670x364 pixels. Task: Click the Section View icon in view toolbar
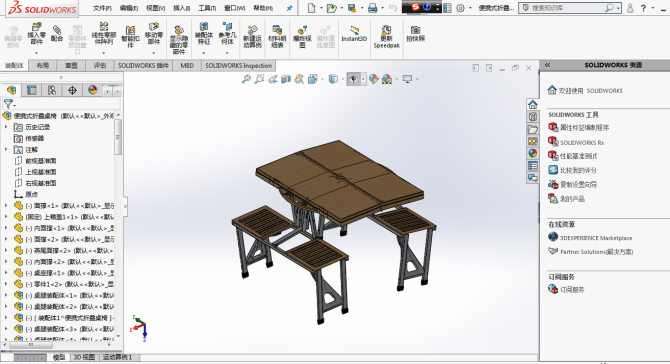pos(286,79)
